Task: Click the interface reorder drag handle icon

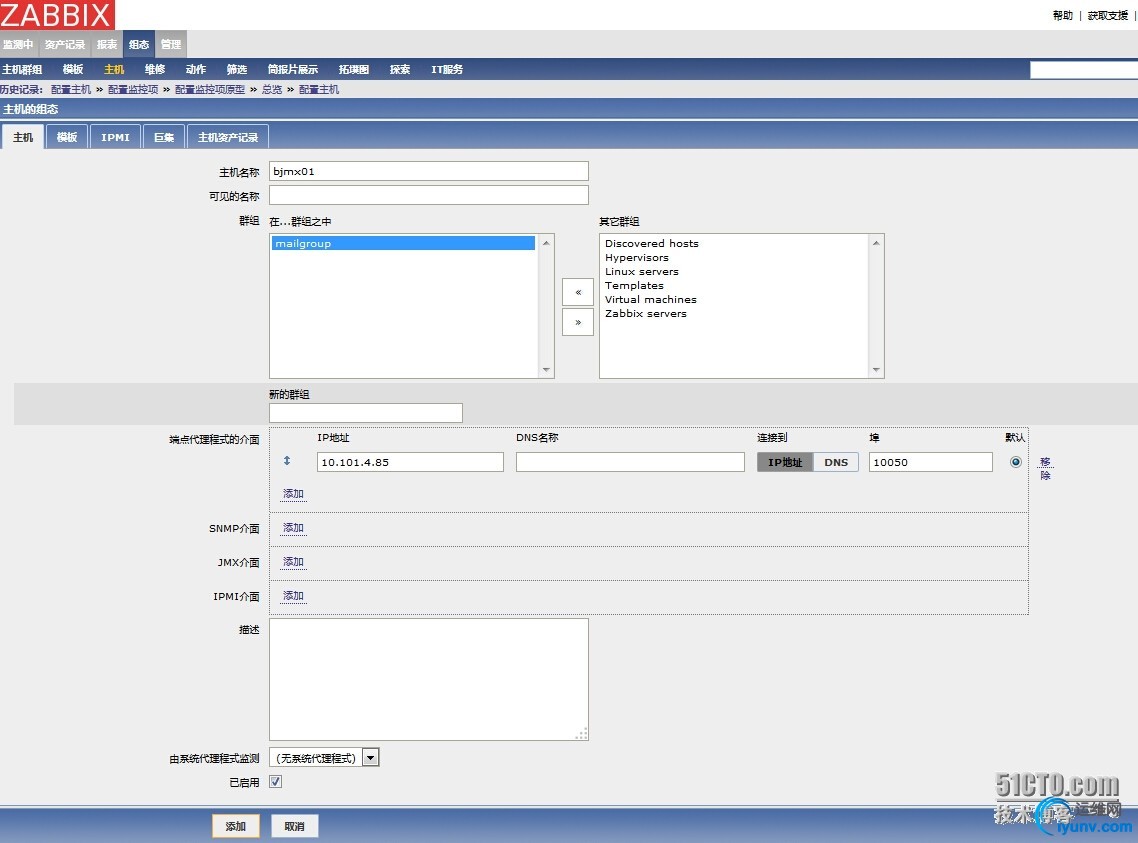Action: 287,461
